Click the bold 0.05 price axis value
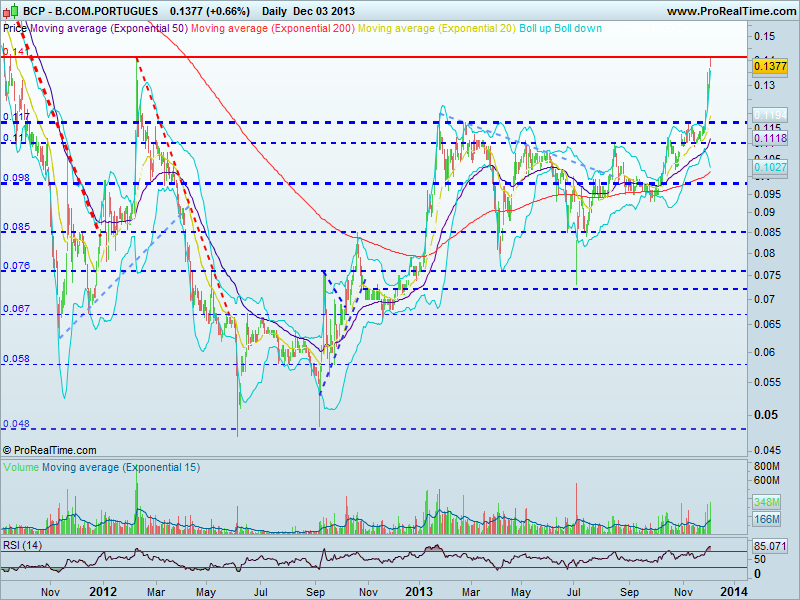800x600 pixels. click(766, 414)
